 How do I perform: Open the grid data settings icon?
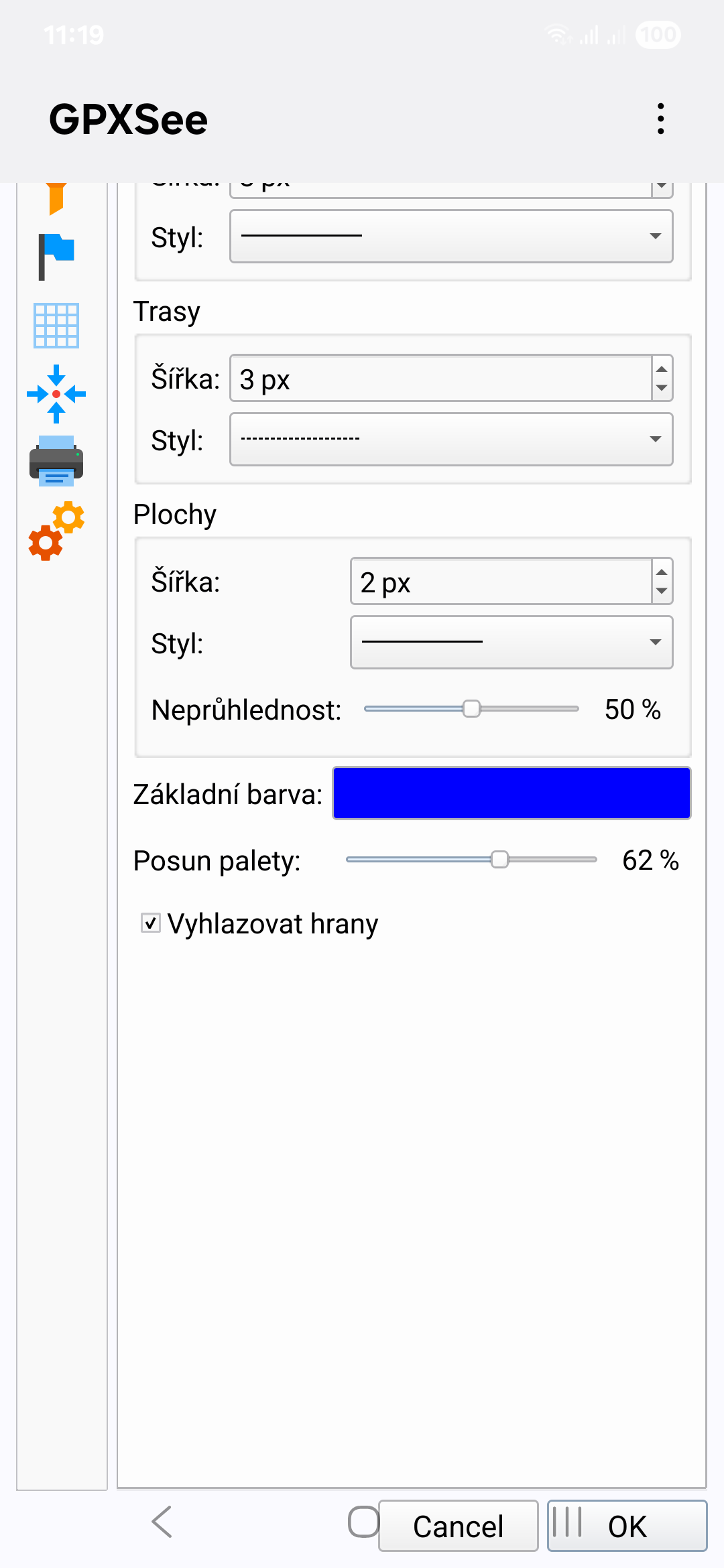coord(56,326)
